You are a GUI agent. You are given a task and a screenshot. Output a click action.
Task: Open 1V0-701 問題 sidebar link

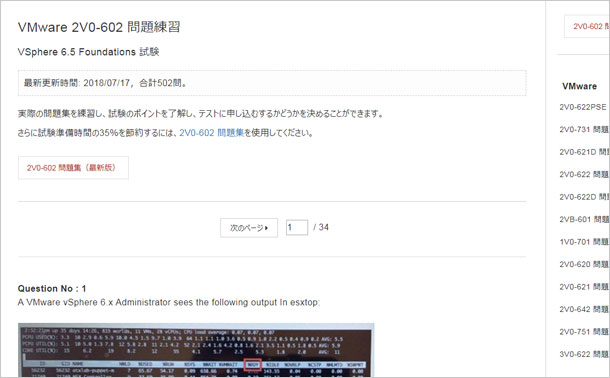point(584,242)
